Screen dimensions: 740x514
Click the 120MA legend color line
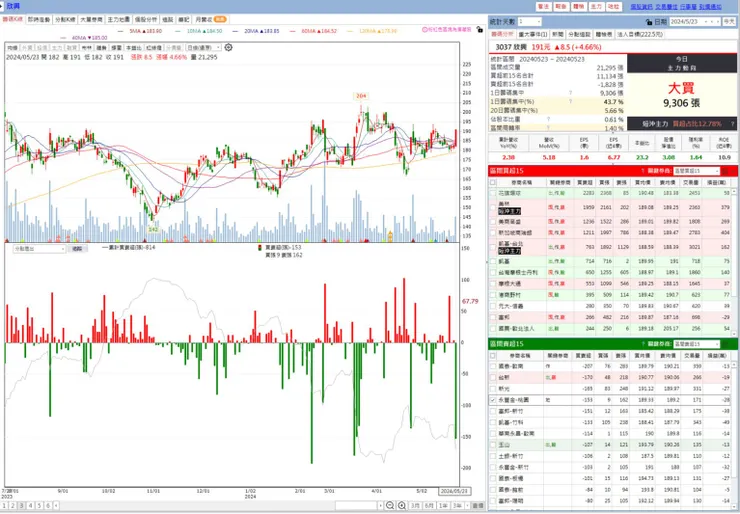350,31
